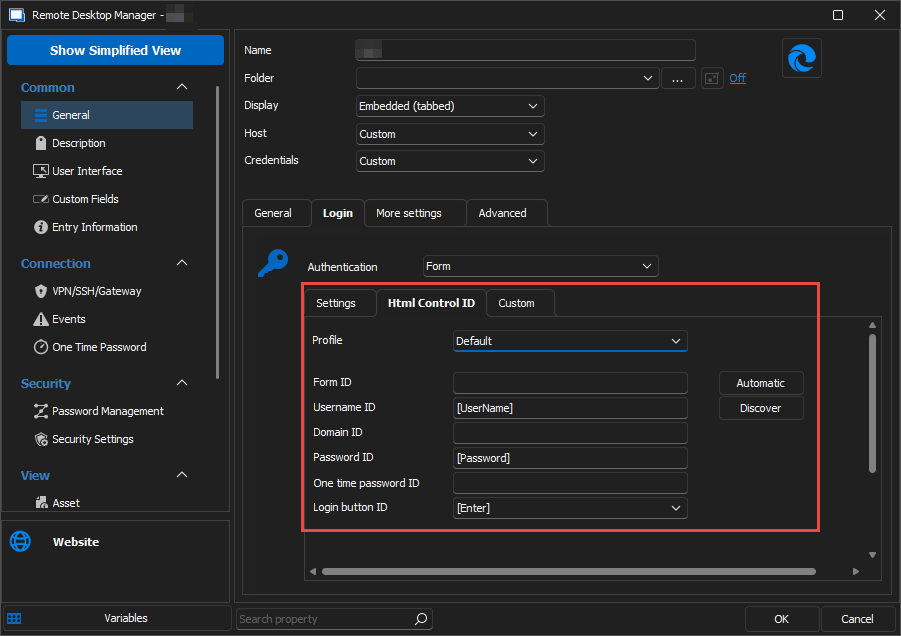Open the Authentication dropdown set to Form
This screenshot has width=901, height=636.
tap(541, 266)
